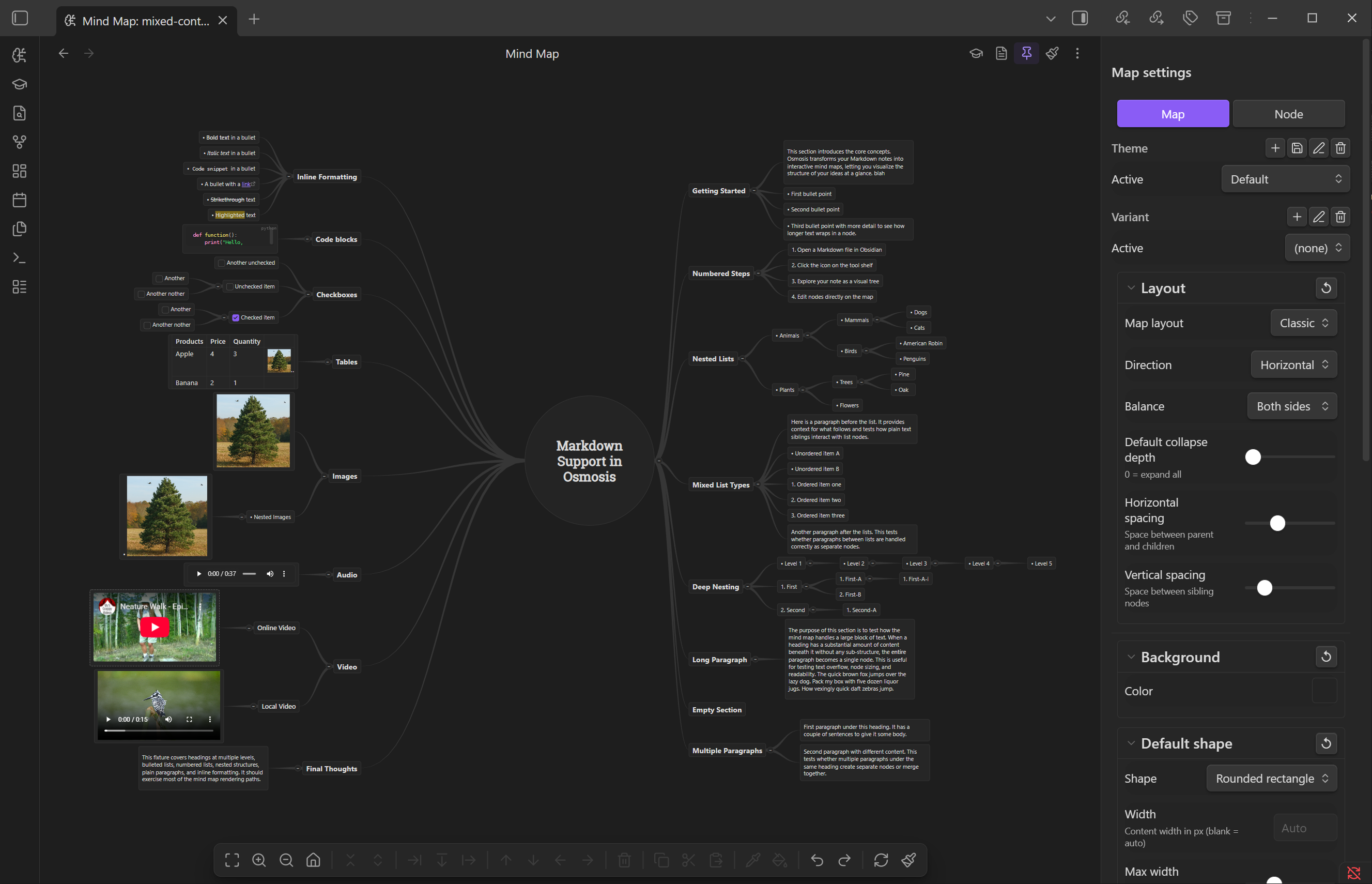Click the refresh/sync icon on the bottom toolbar
Screen dimensions: 1372x884
882,860
